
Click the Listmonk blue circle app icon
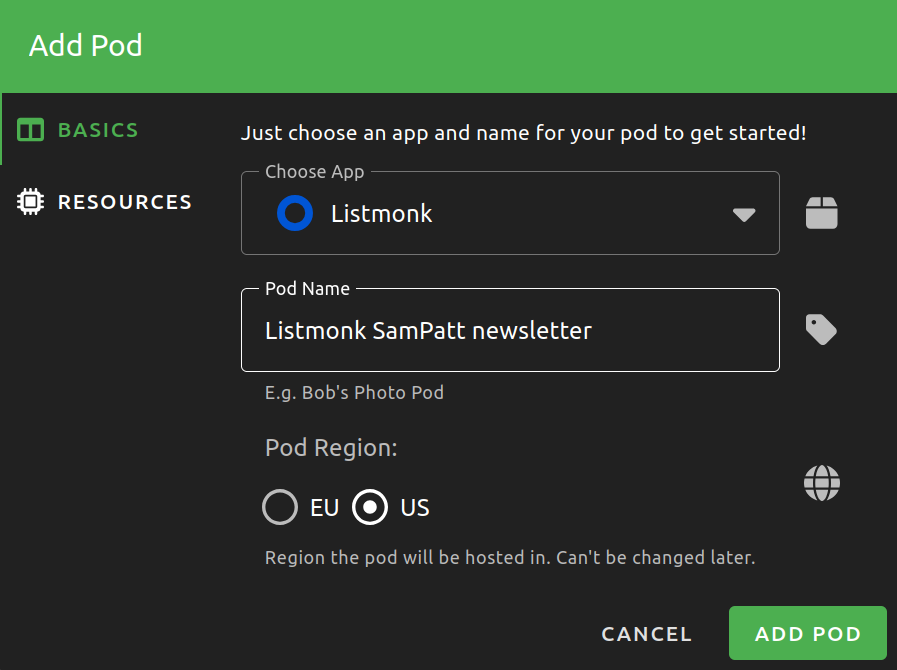(x=295, y=213)
